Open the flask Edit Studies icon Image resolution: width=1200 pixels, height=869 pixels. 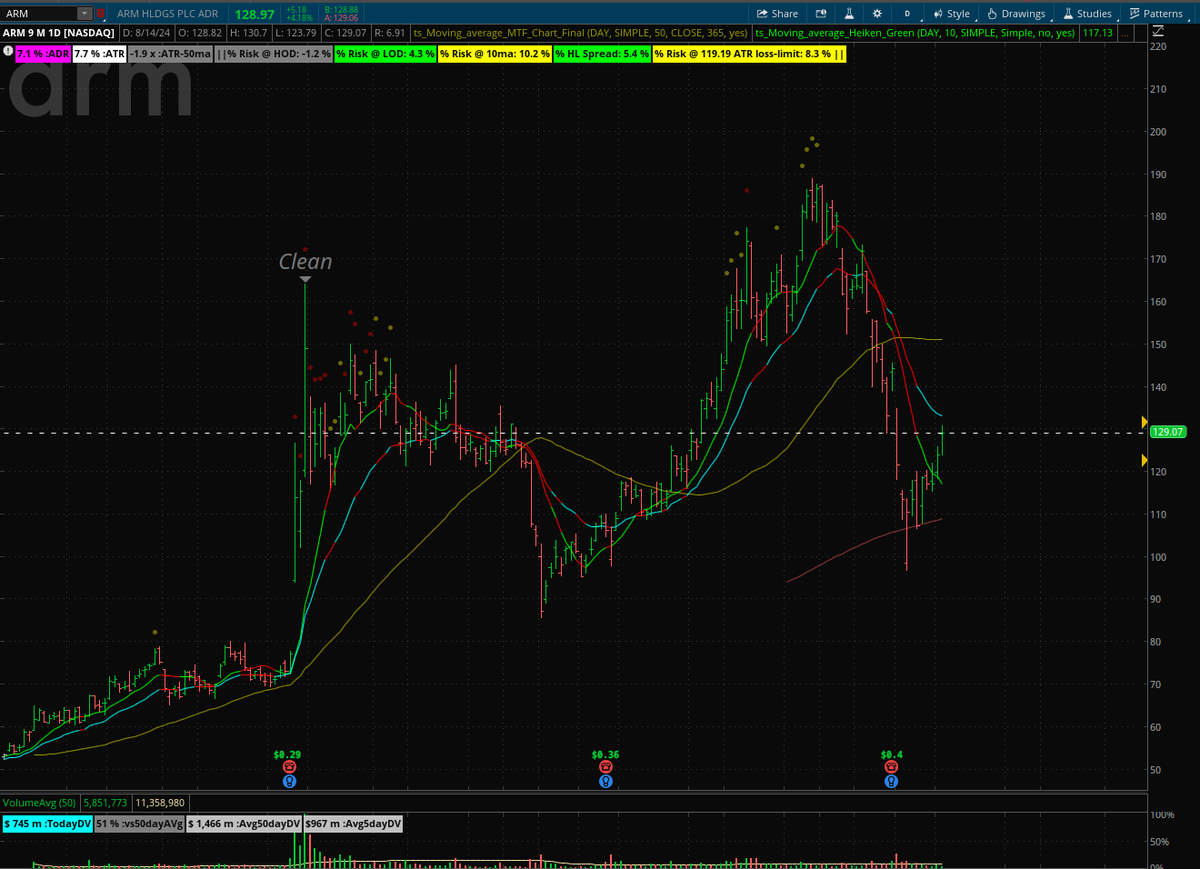pyautogui.click(x=848, y=13)
